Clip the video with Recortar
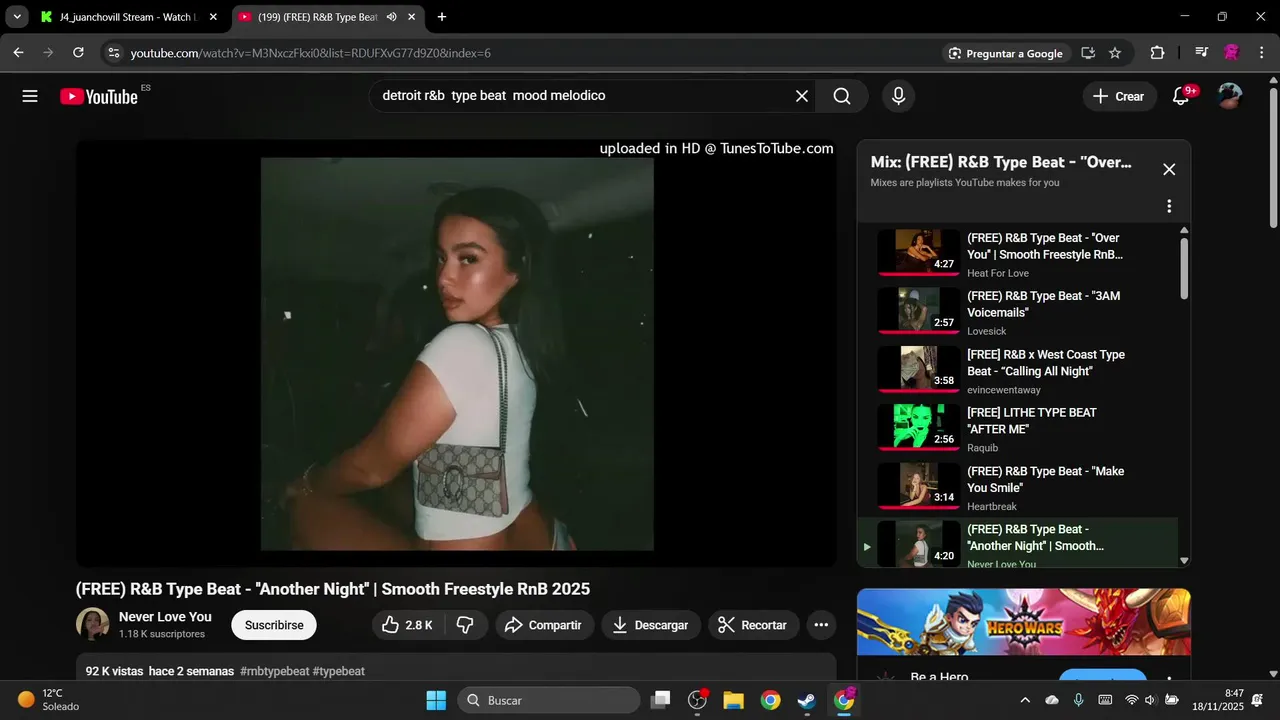1280x720 pixels. pyautogui.click(x=753, y=625)
